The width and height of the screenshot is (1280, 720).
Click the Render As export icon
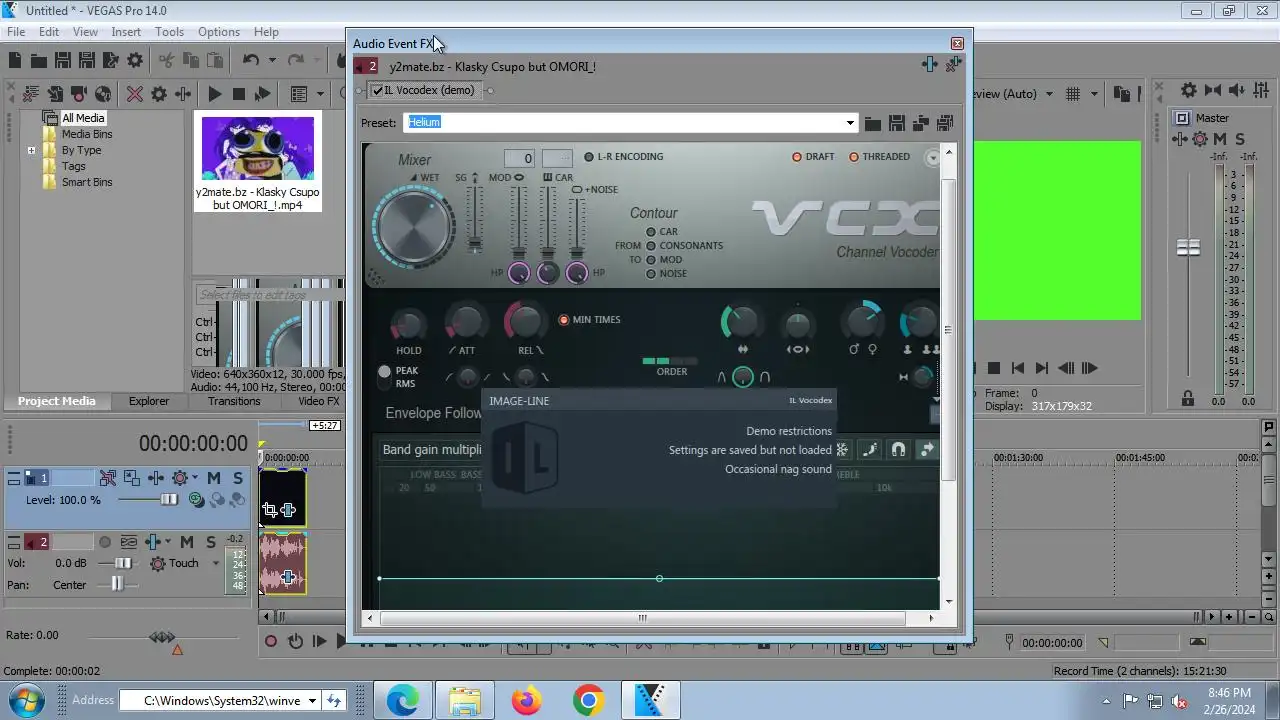pyautogui.click(x=110, y=61)
